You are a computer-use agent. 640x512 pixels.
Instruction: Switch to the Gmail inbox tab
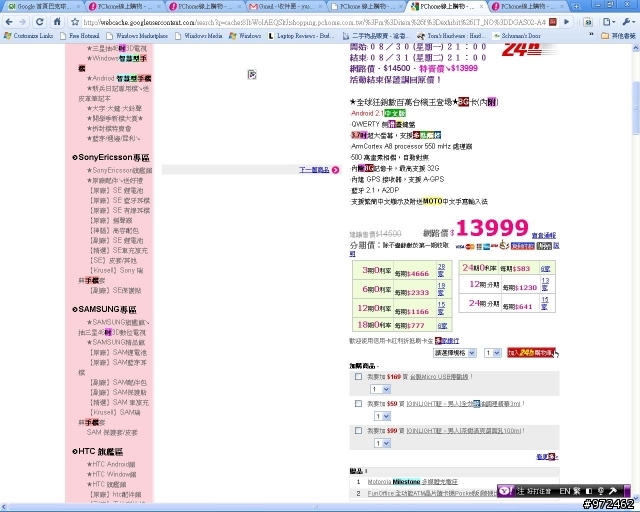click(x=282, y=7)
